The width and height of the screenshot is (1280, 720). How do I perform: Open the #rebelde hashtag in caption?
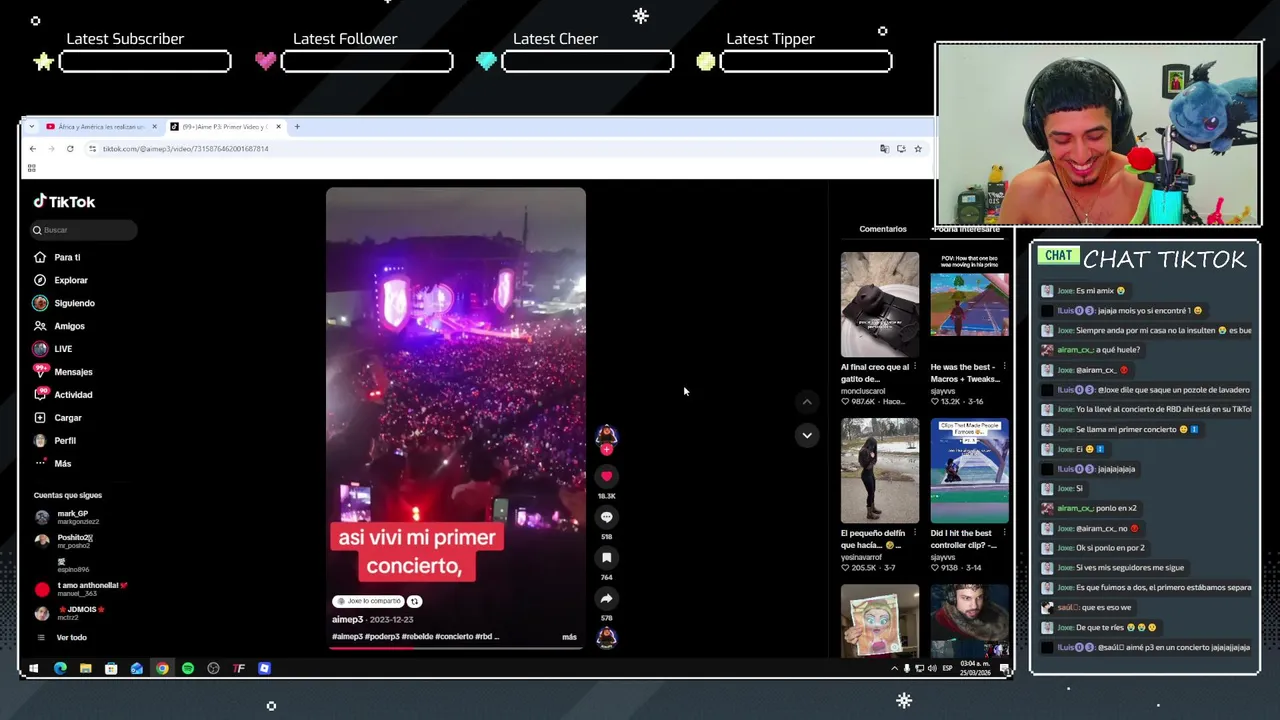tap(416, 637)
